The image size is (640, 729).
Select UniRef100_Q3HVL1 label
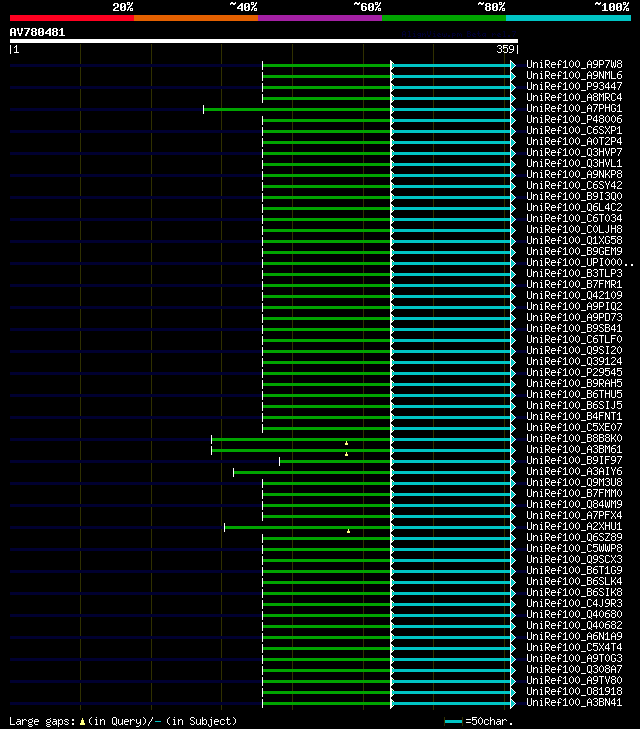(x=574, y=163)
